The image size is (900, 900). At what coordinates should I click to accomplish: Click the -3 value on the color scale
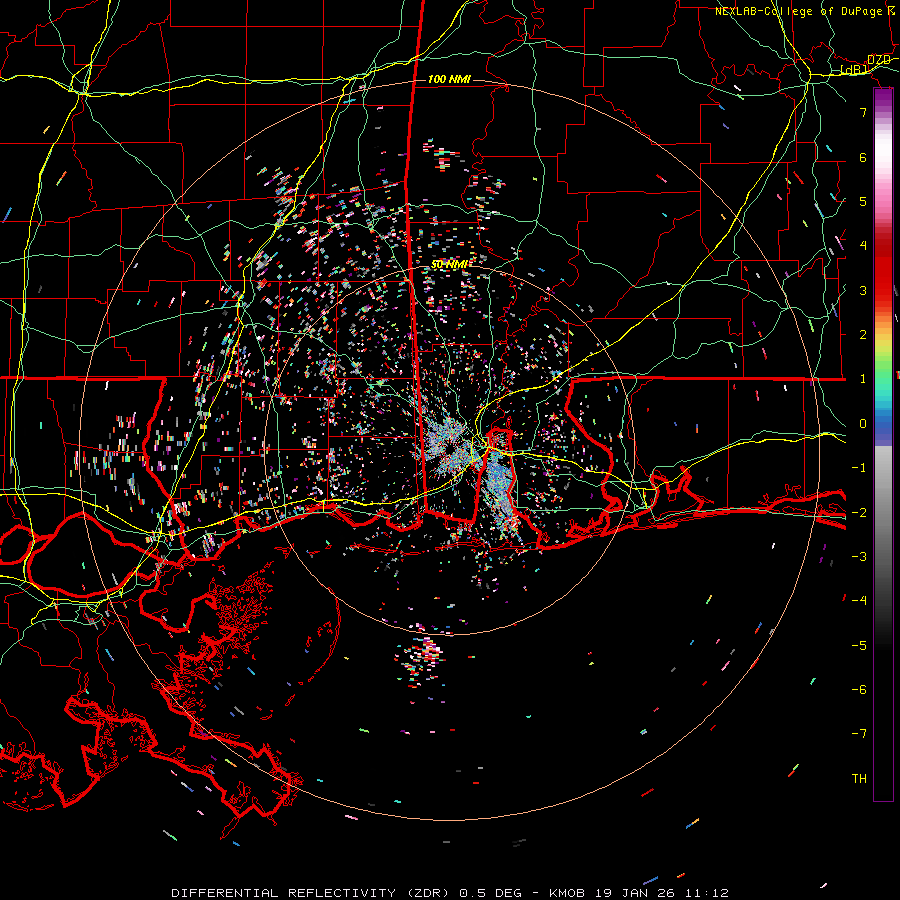pos(859,557)
